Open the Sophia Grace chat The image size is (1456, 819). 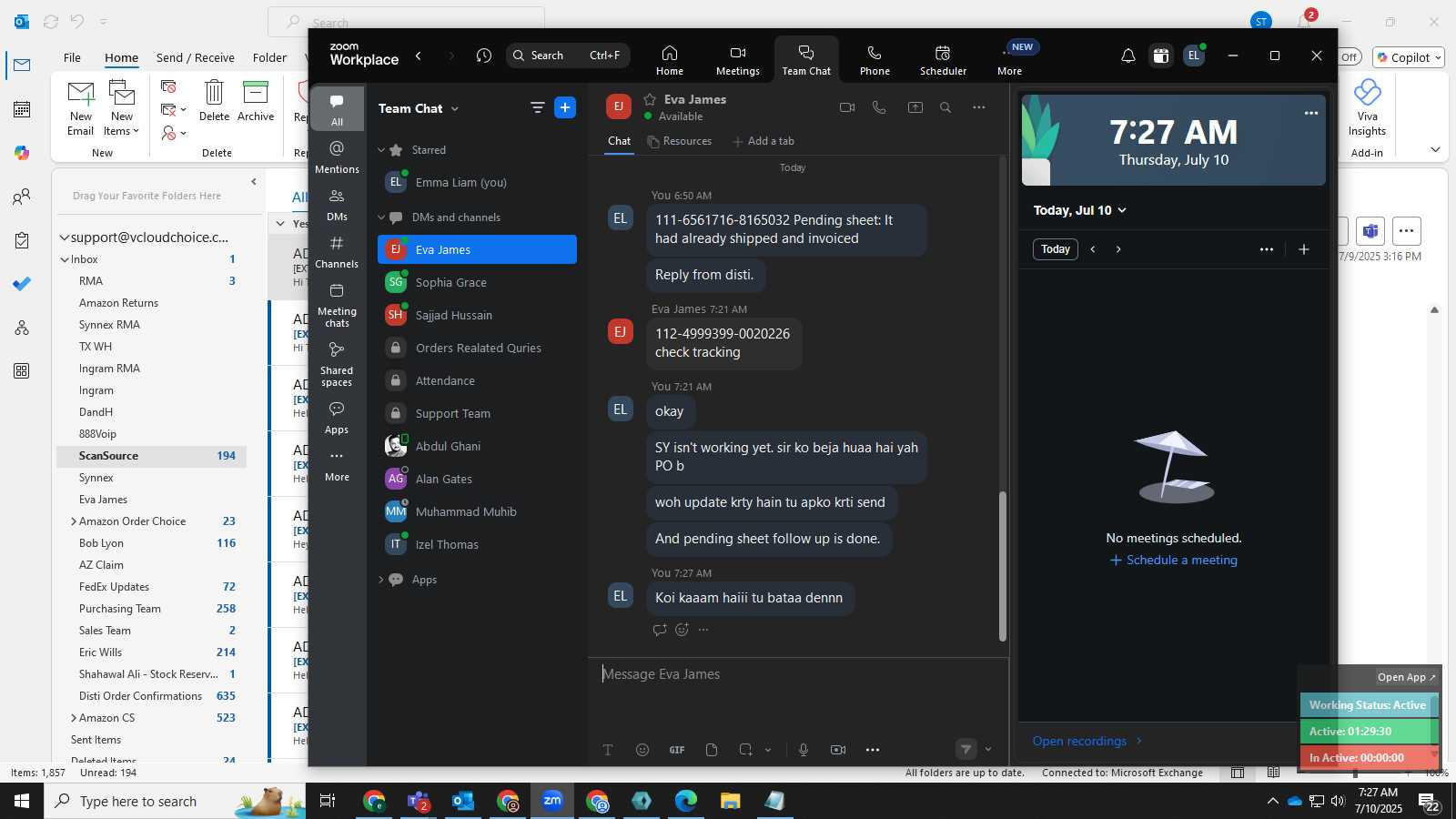pos(477,282)
